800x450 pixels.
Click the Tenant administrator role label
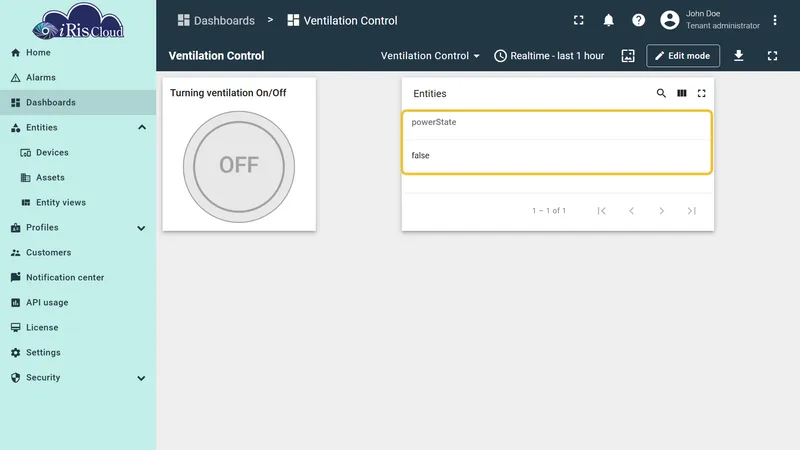[x=722, y=26]
